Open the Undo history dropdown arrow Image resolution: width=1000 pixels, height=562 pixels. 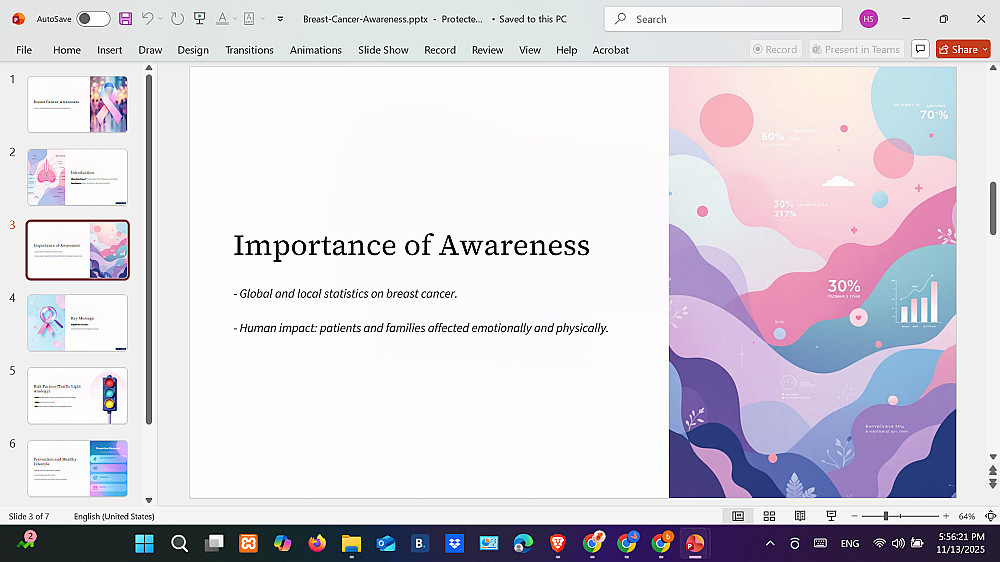pyautogui.click(x=161, y=19)
